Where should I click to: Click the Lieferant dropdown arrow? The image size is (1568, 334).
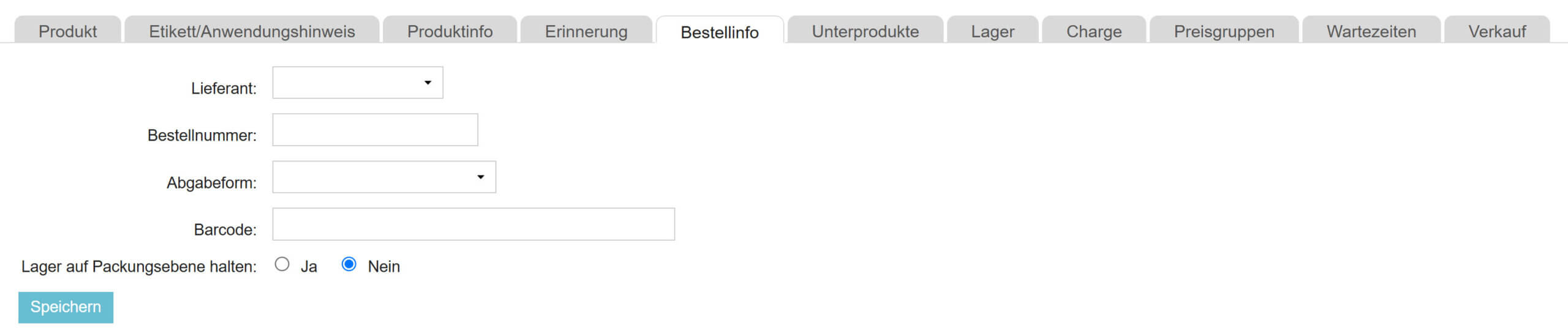[x=428, y=83]
